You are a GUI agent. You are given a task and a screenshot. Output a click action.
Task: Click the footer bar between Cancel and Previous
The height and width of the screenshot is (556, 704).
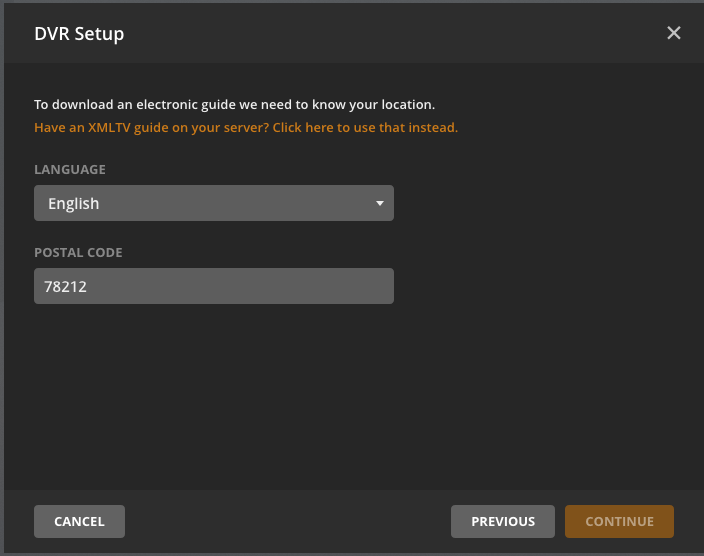tap(288, 521)
